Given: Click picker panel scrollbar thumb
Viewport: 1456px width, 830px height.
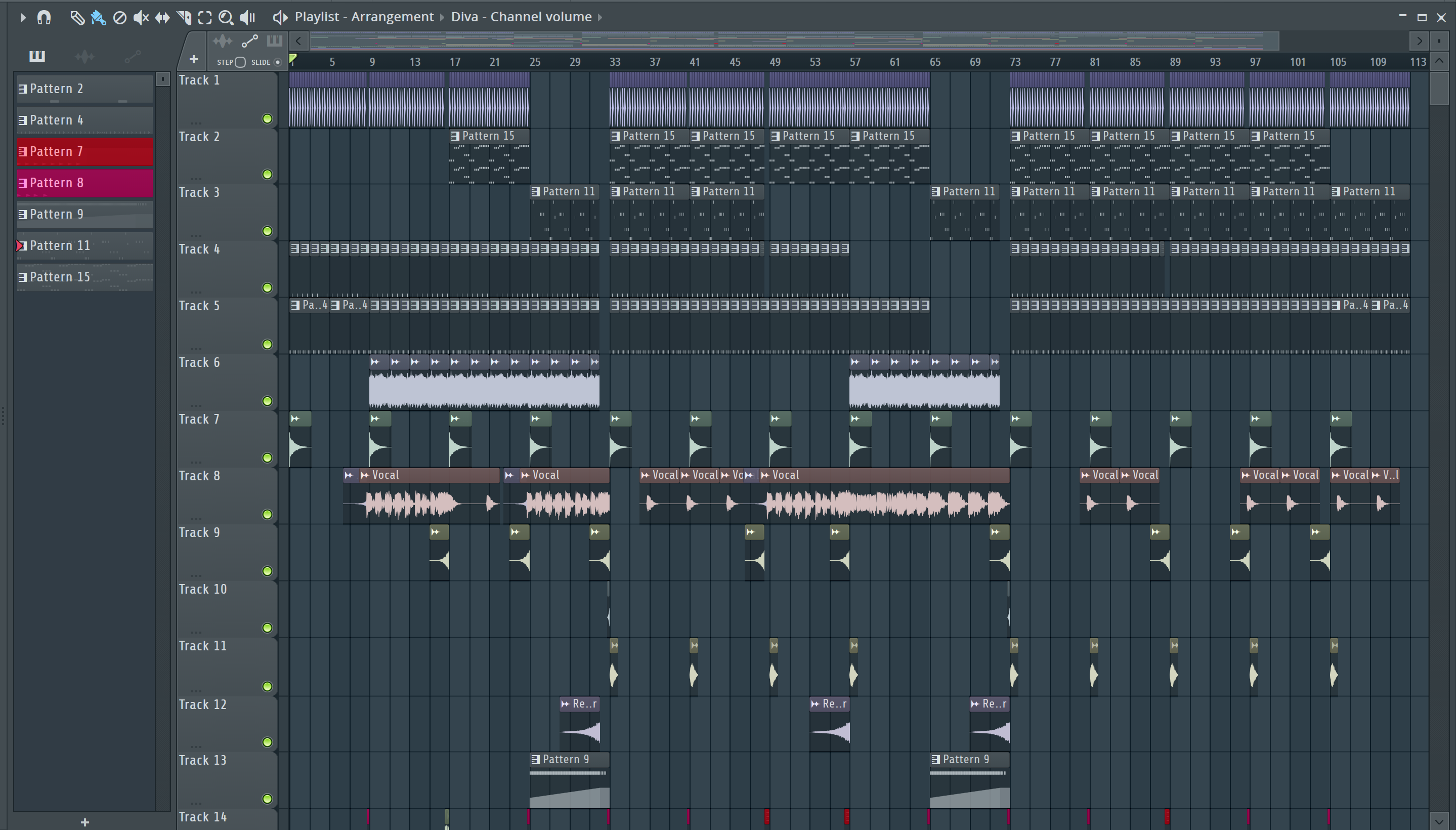Looking at the screenshot, I should pyautogui.click(x=162, y=80).
